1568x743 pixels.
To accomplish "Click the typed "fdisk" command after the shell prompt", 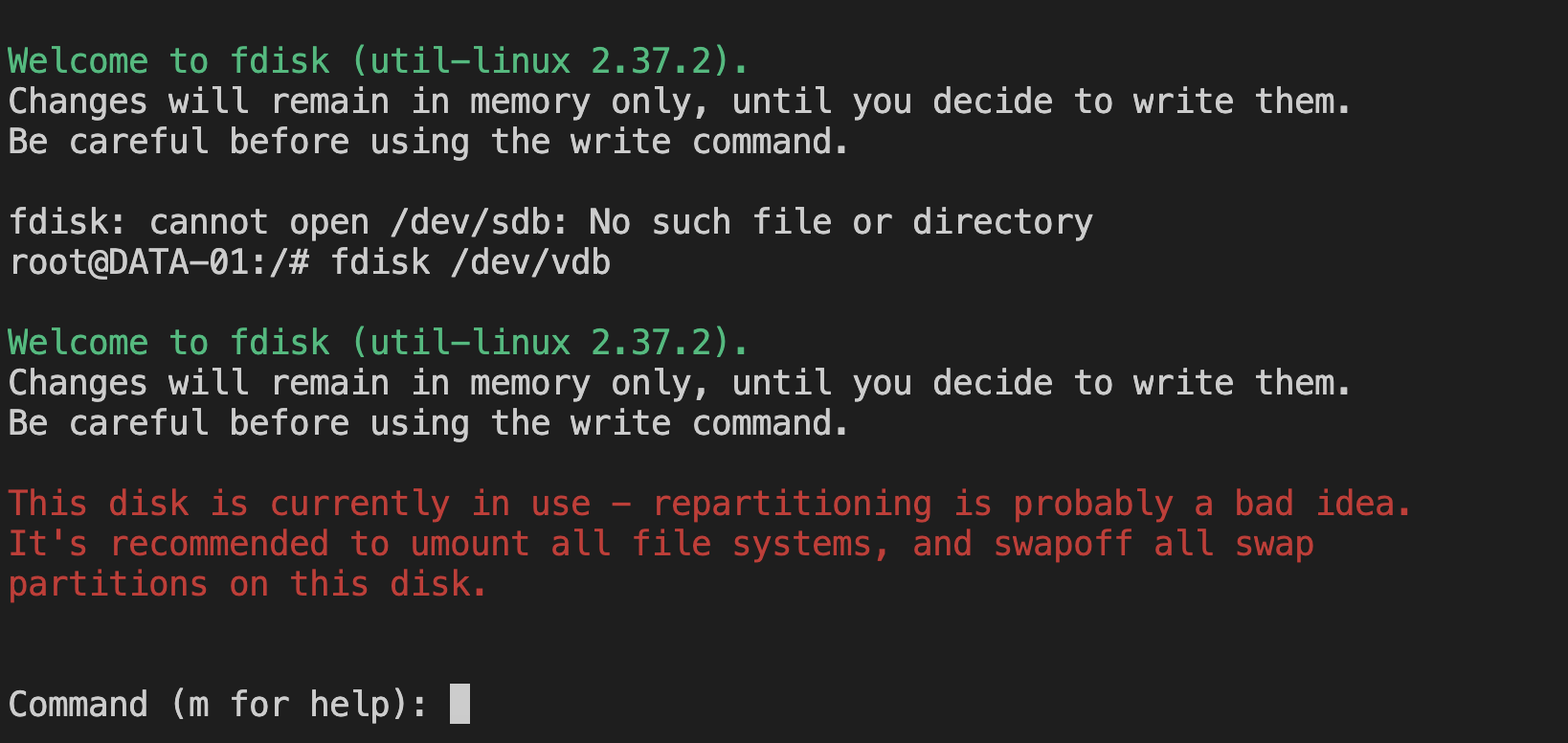I will click(380, 262).
